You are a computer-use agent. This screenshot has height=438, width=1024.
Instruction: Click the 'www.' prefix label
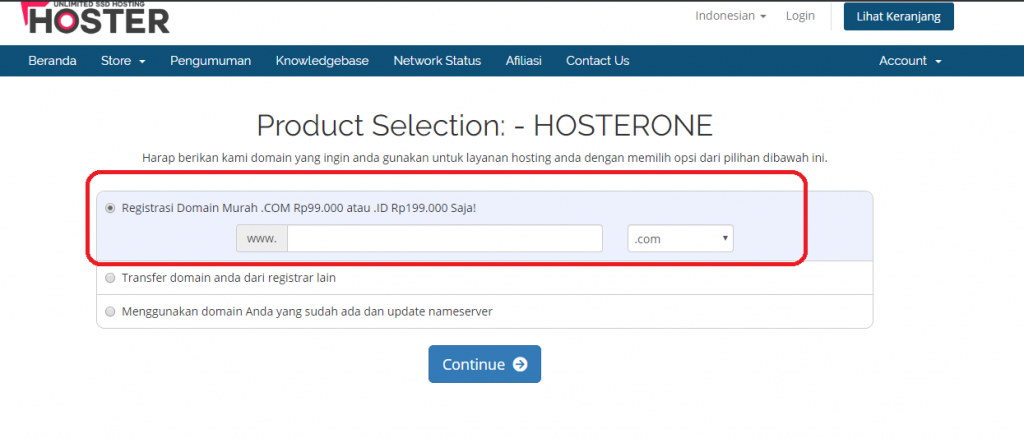262,239
